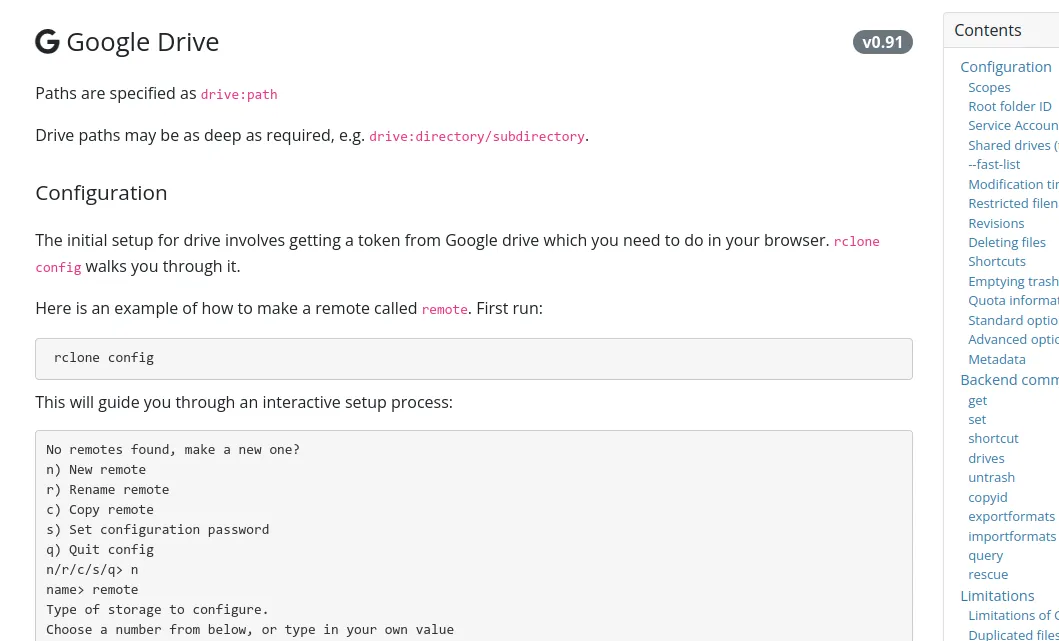Click the Google Drive page heading
Image resolution: width=1059 pixels, height=641 pixels.
(142, 42)
